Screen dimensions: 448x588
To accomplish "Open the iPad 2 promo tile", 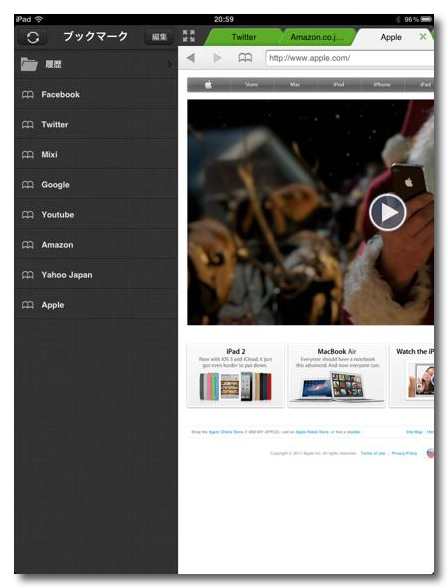I will [235, 375].
